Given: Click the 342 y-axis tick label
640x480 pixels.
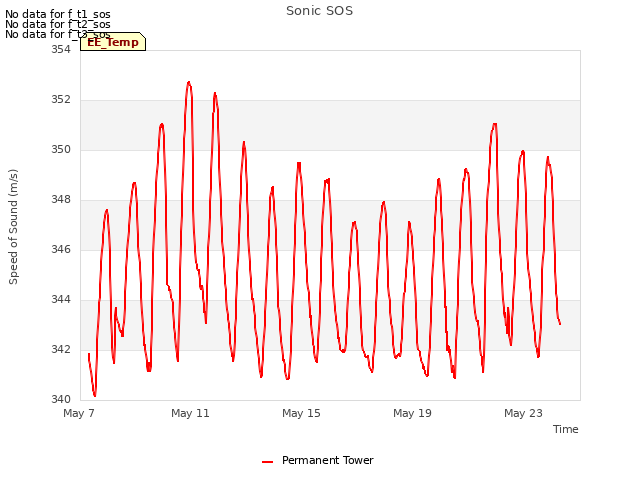Looking at the screenshot, I should (x=61, y=349).
